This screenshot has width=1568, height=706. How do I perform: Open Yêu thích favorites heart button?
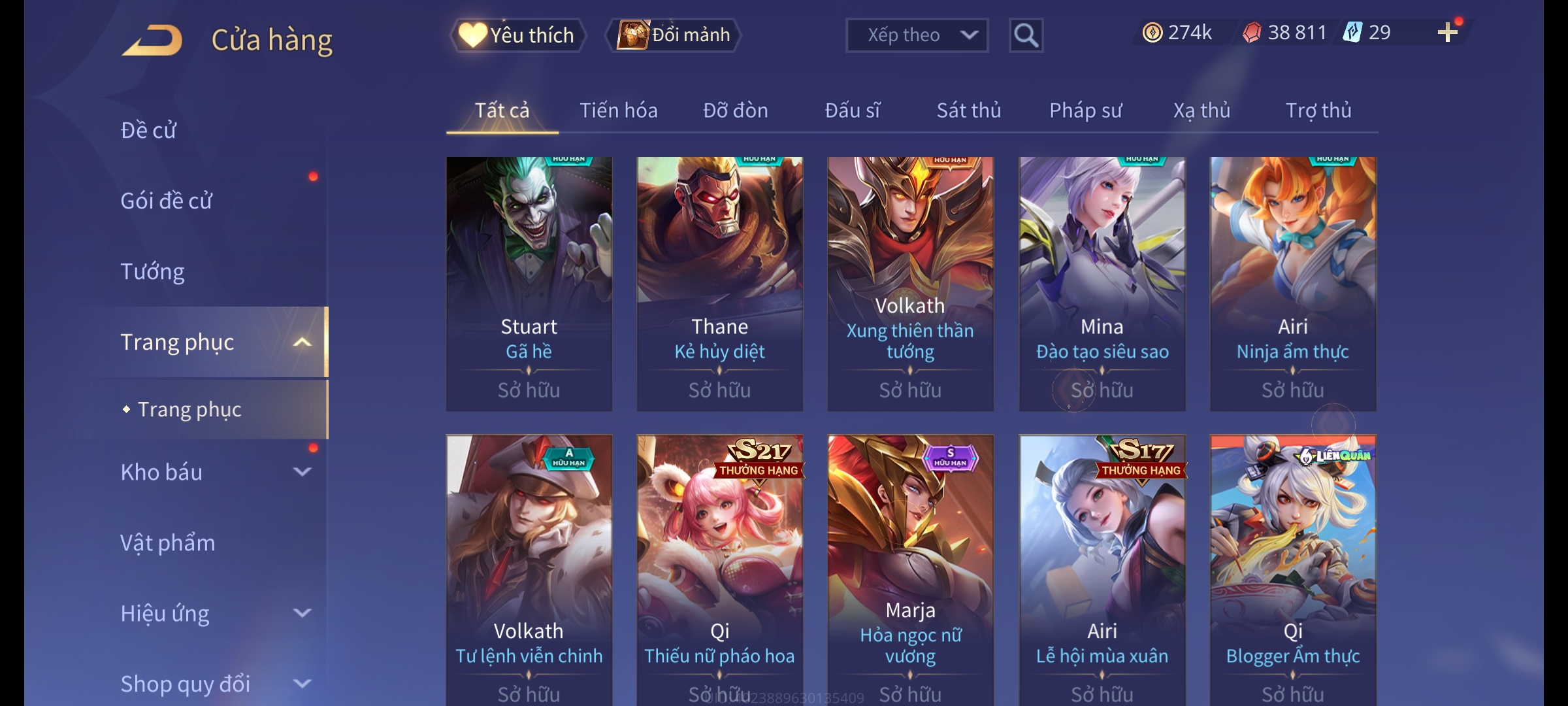[517, 35]
